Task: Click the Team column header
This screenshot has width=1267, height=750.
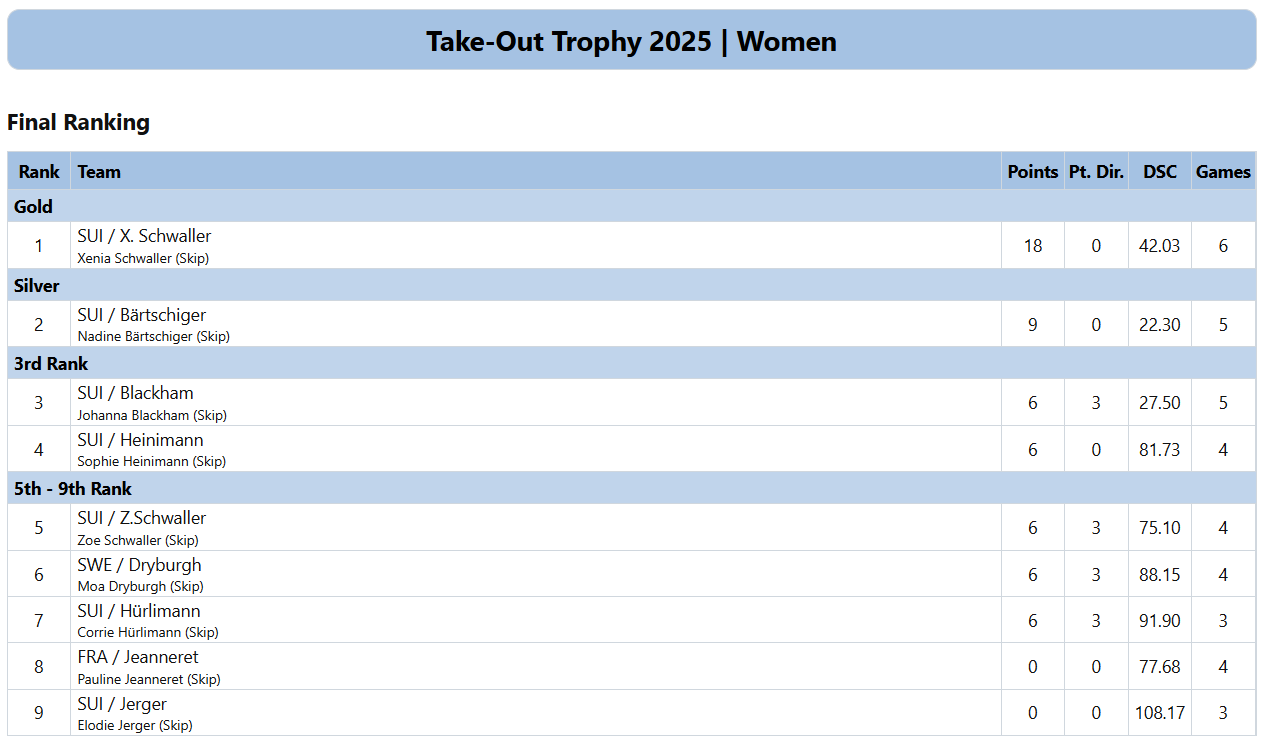Action: (99, 172)
